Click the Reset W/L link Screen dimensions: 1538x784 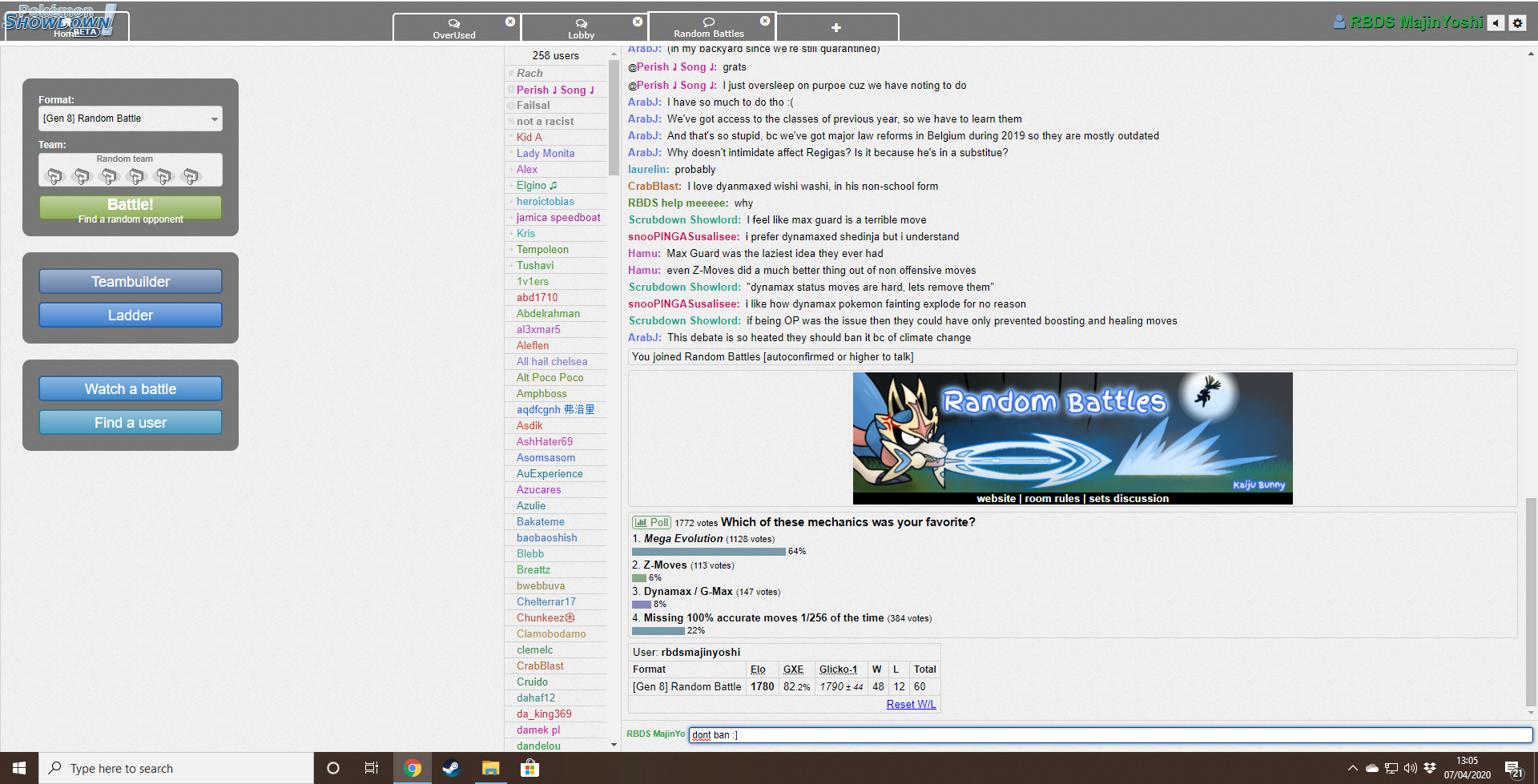click(x=911, y=705)
